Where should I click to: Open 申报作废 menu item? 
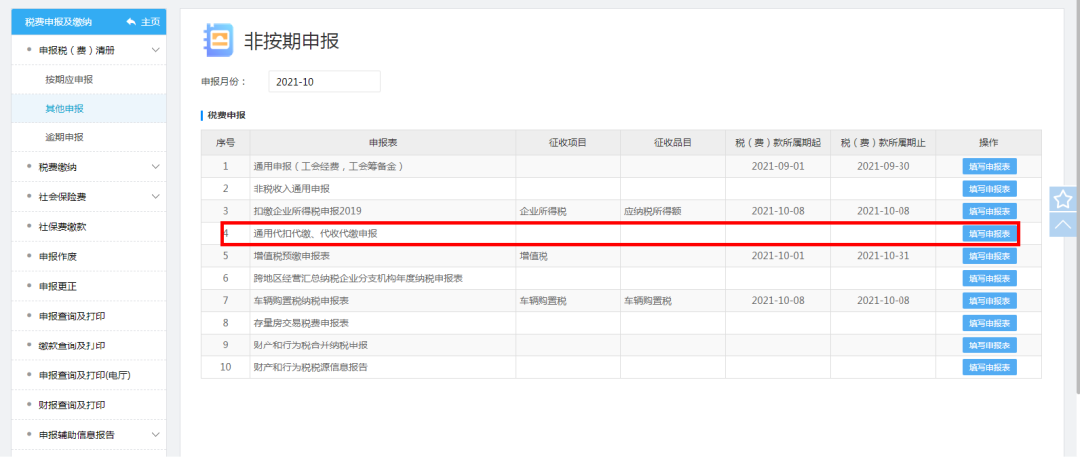57,256
